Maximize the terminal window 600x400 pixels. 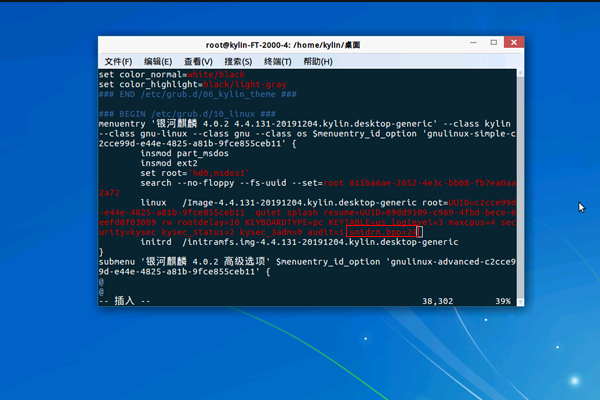pos(496,45)
